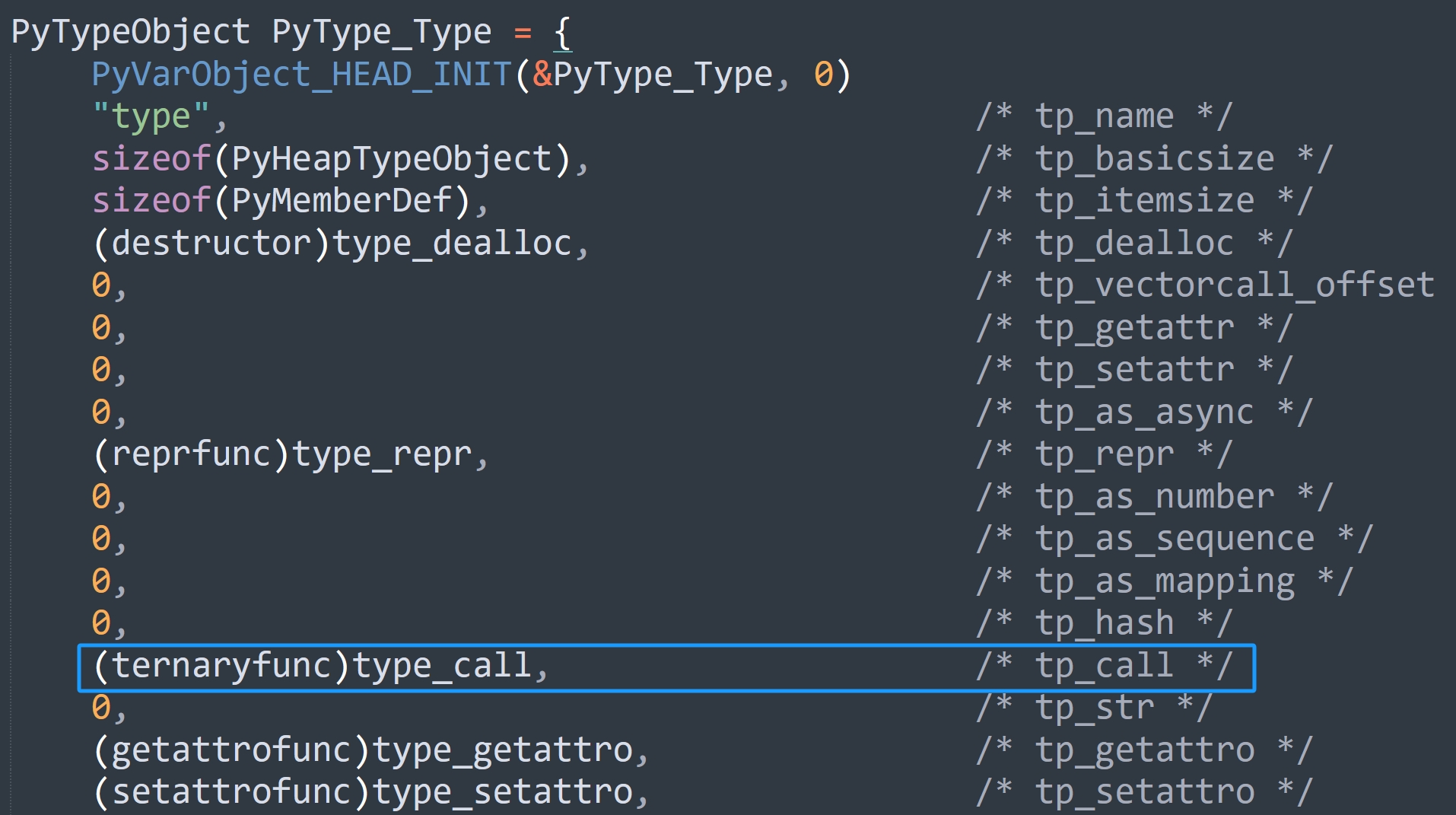Click type_repr function reference

pyautogui.click(x=382, y=454)
